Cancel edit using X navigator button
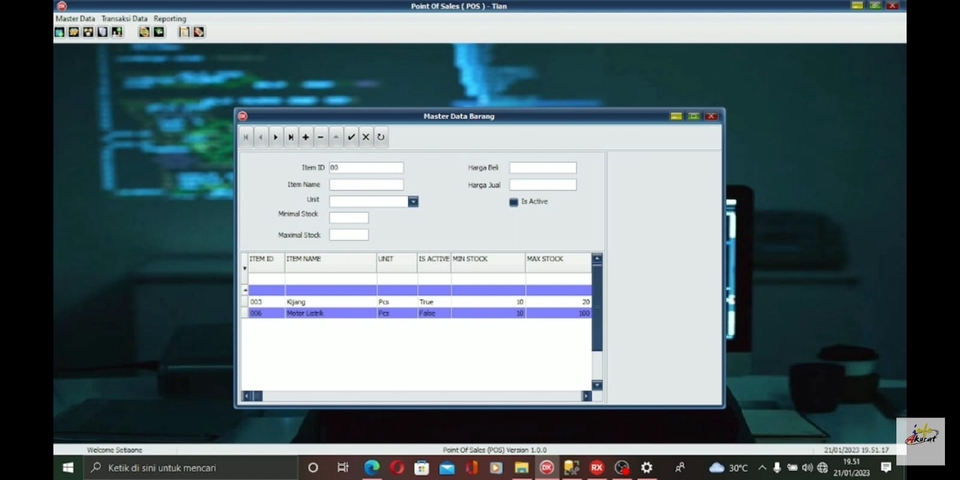The image size is (960, 480). 366,137
